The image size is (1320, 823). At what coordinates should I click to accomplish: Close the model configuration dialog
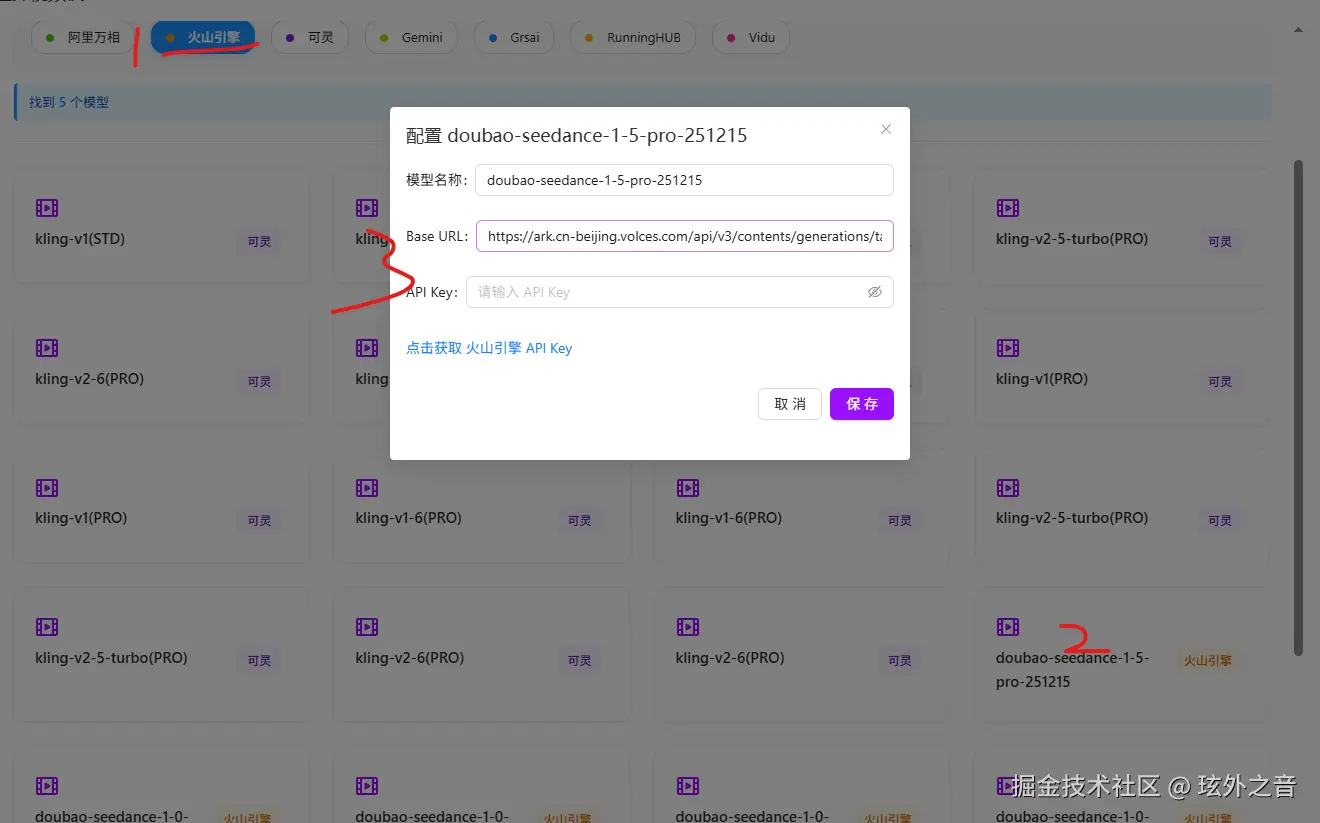[x=885, y=129]
